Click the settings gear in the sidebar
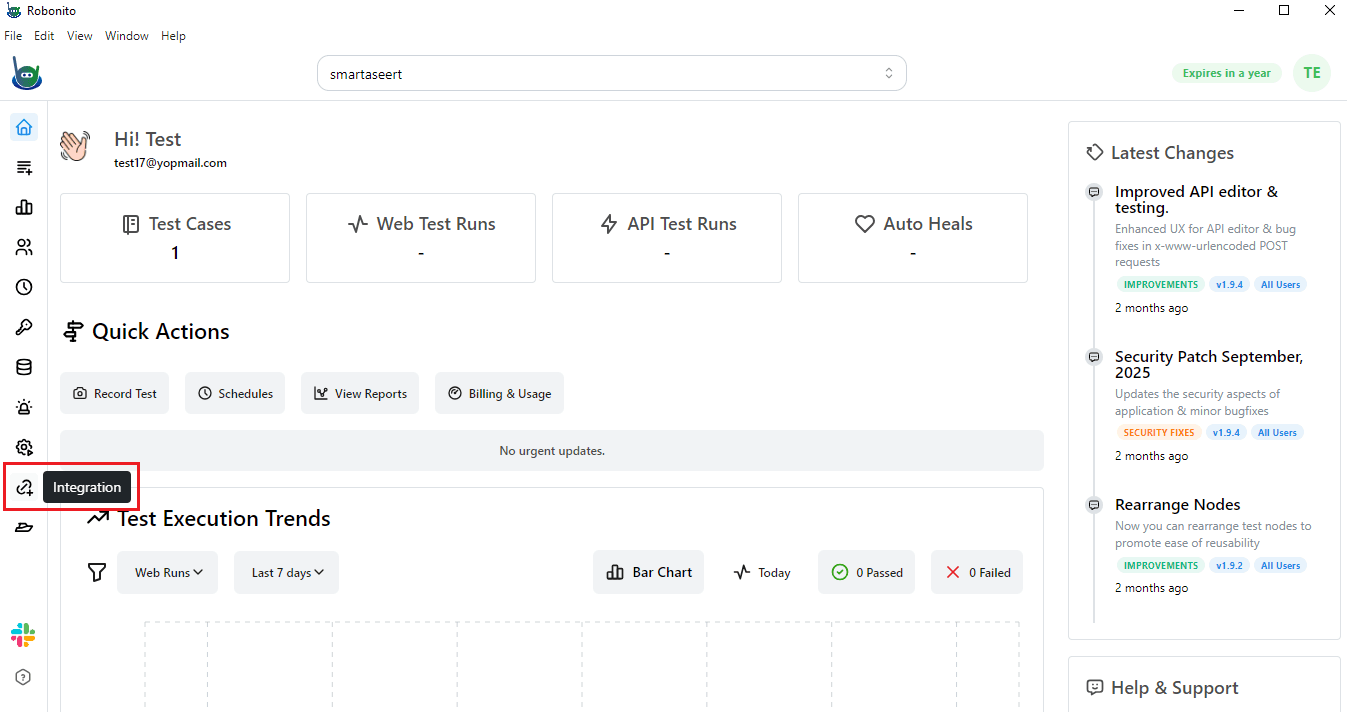This screenshot has height=712, width=1347. pos(23,447)
